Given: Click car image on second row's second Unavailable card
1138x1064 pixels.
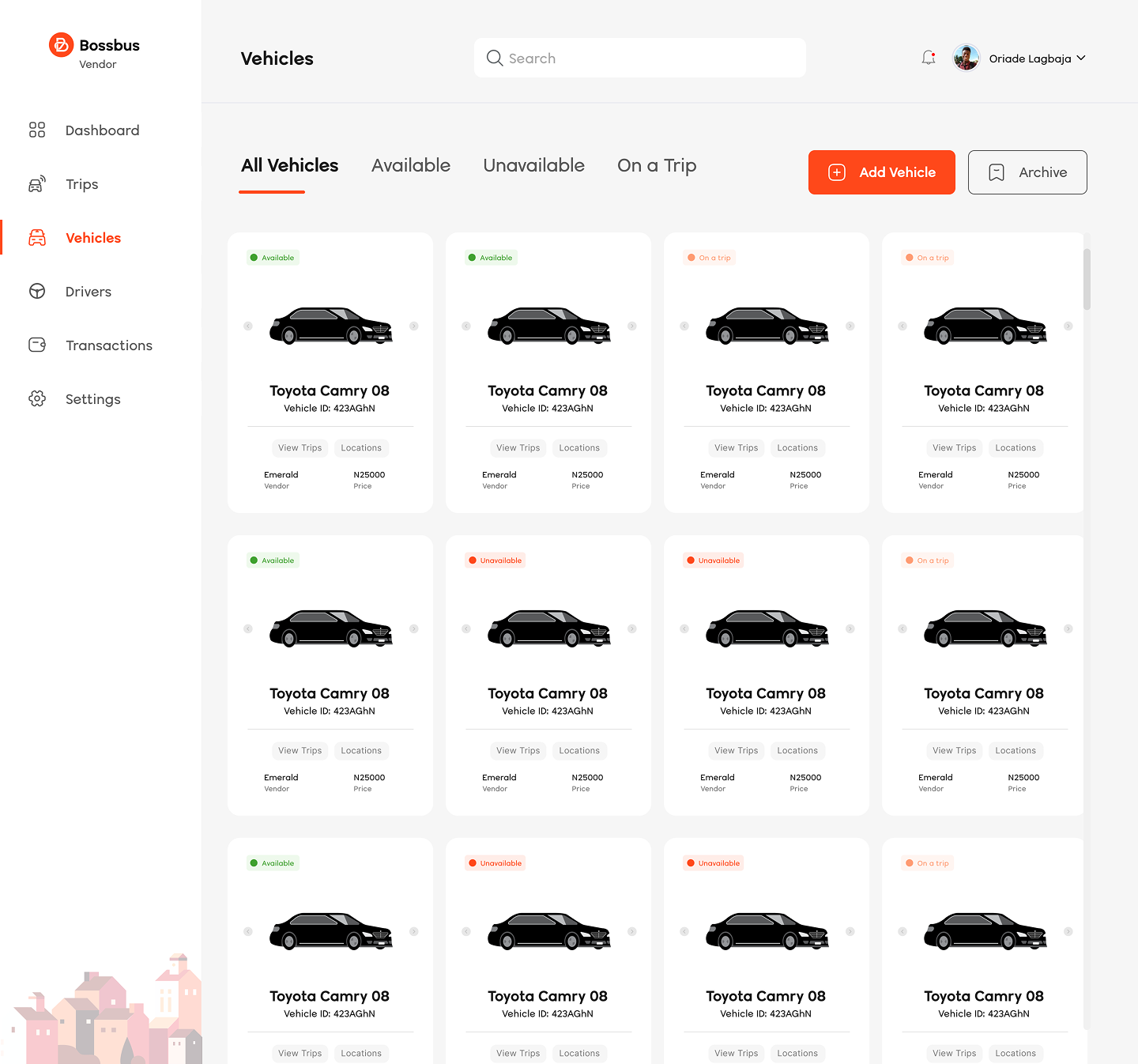Looking at the screenshot, I should (767, 628).
